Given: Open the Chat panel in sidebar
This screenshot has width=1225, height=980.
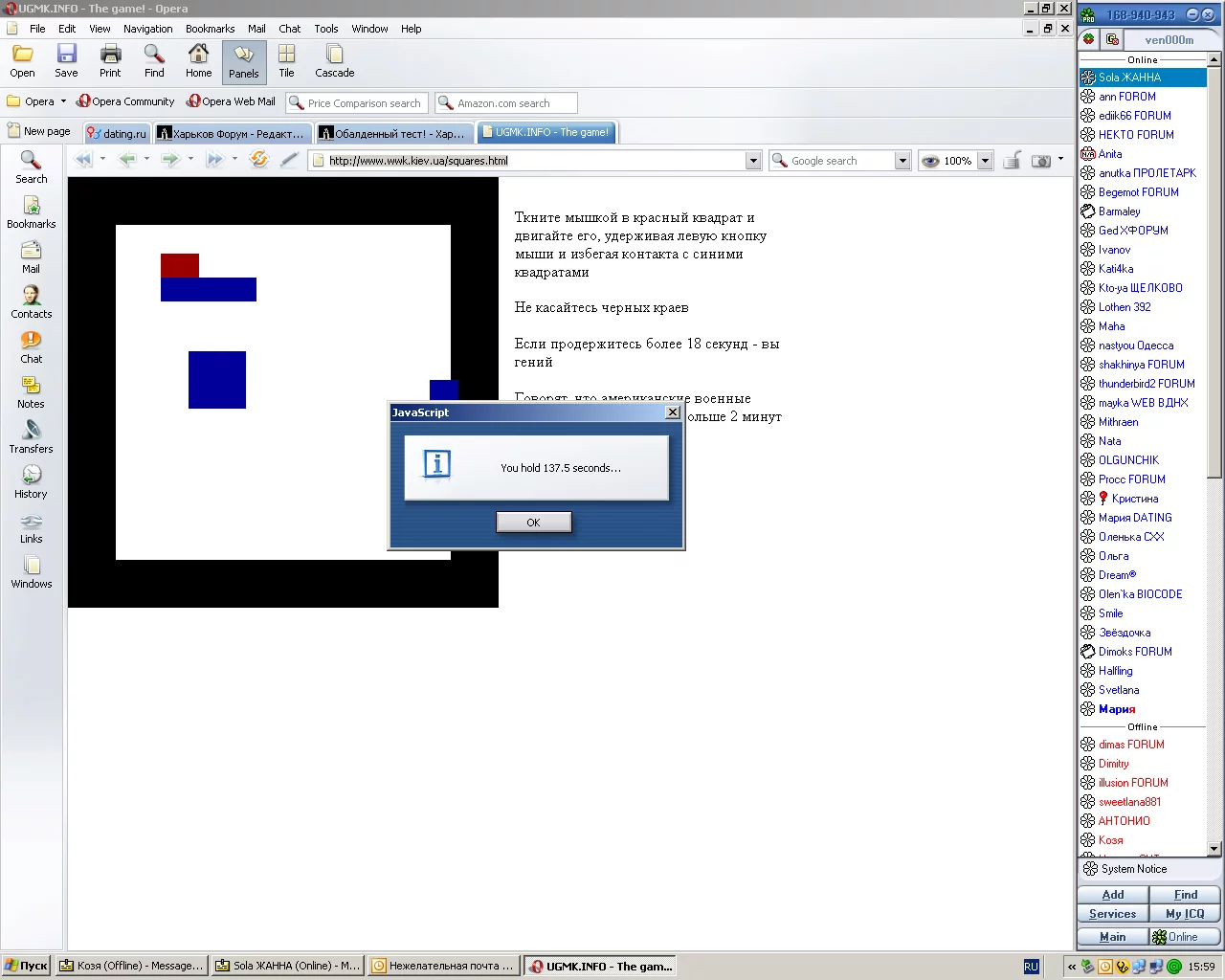Looking at the screenshot, I should [32, 347].
